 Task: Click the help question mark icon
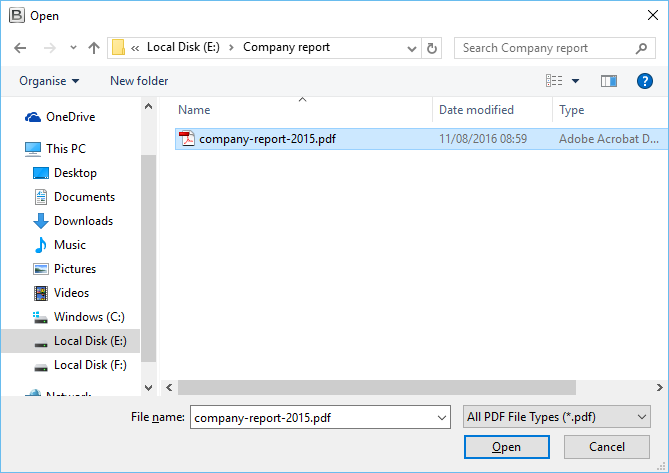[645, 81]
